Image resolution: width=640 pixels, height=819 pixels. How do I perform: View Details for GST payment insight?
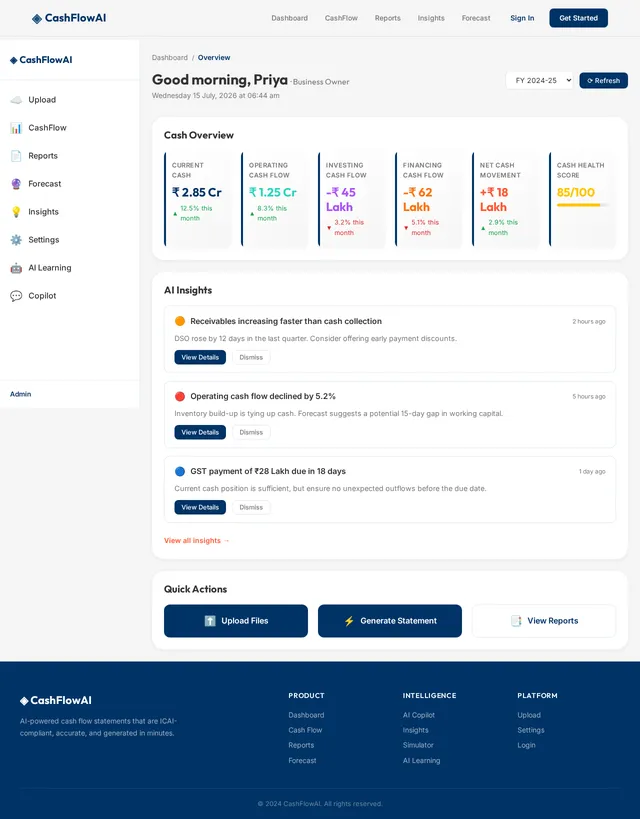200,507
